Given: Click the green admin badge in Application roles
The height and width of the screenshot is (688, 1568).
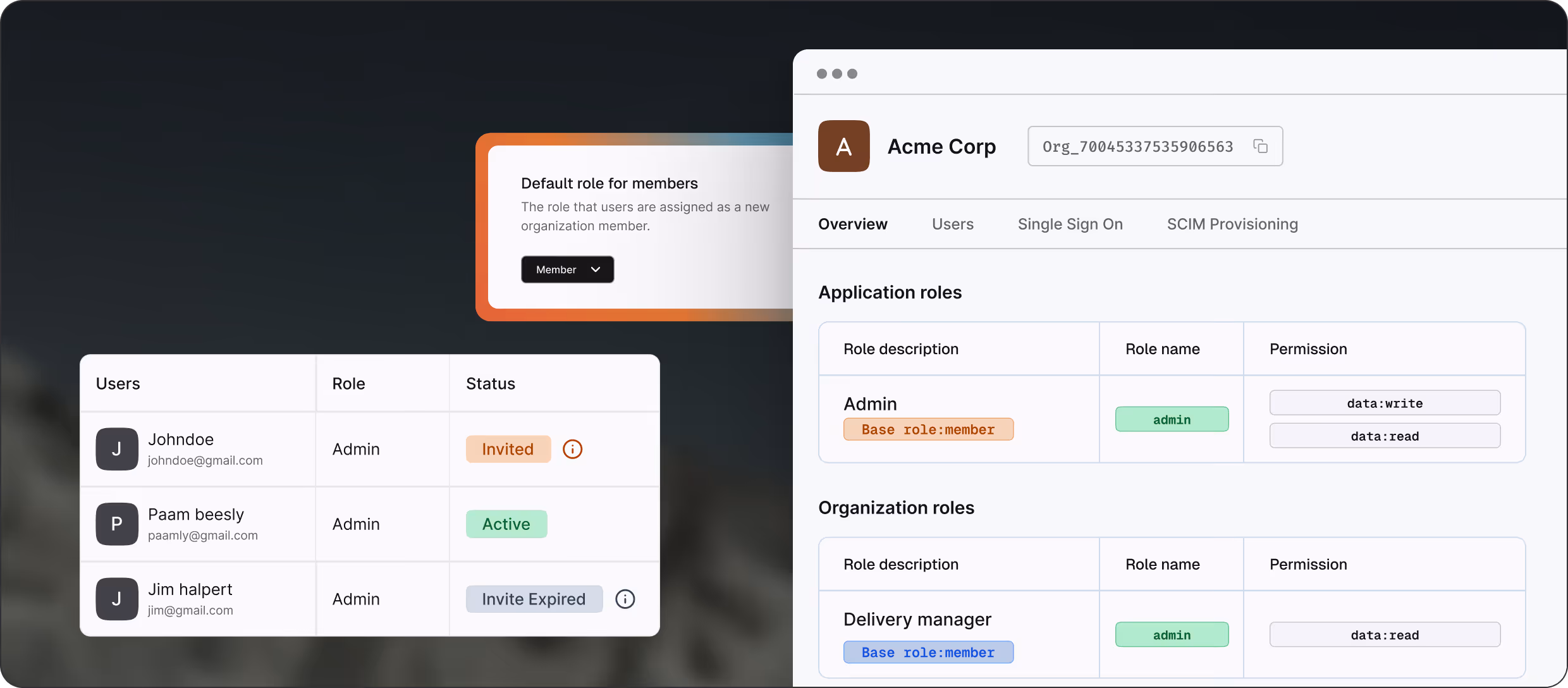Looking at the screenshot, I should click(x=1171, y=419).
